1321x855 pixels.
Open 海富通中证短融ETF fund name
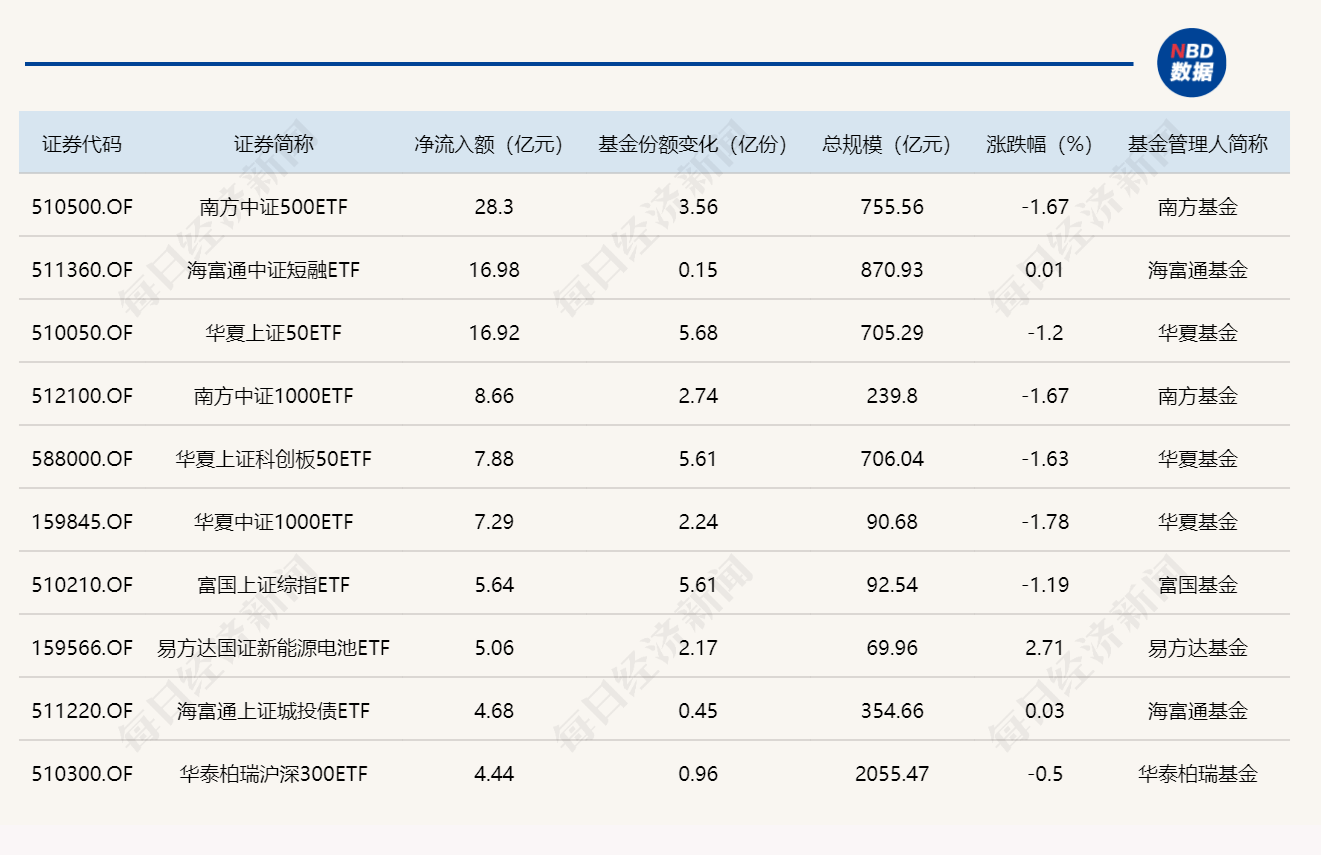273,270
